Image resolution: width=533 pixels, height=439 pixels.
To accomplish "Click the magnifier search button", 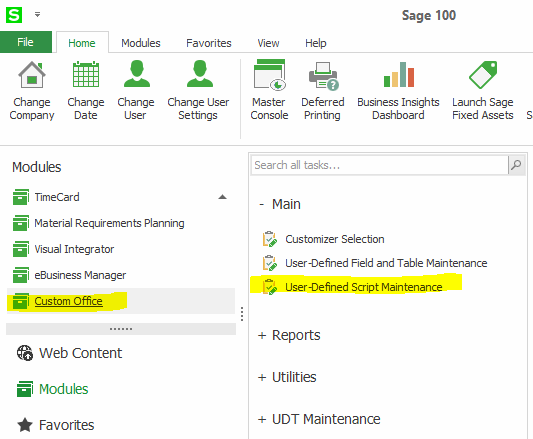I will tap(516, 165).
